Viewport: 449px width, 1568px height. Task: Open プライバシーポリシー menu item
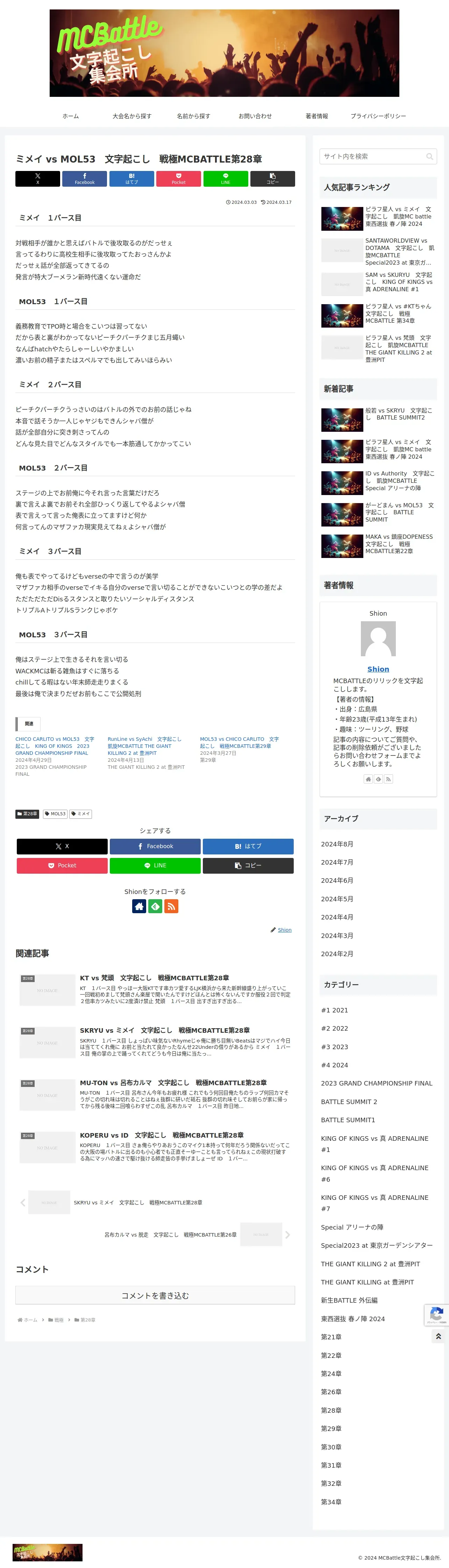point(378,116)
